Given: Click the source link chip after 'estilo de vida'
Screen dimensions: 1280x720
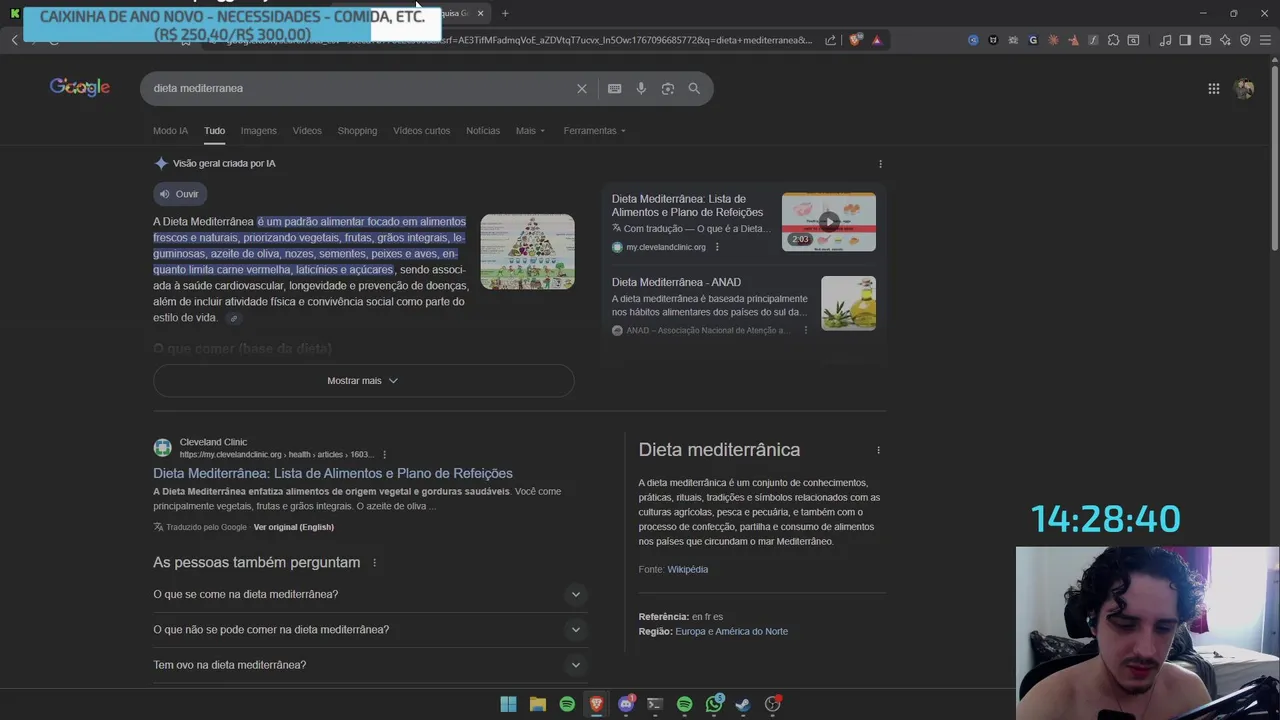Looking at the screenshot, I should [233, 318].
